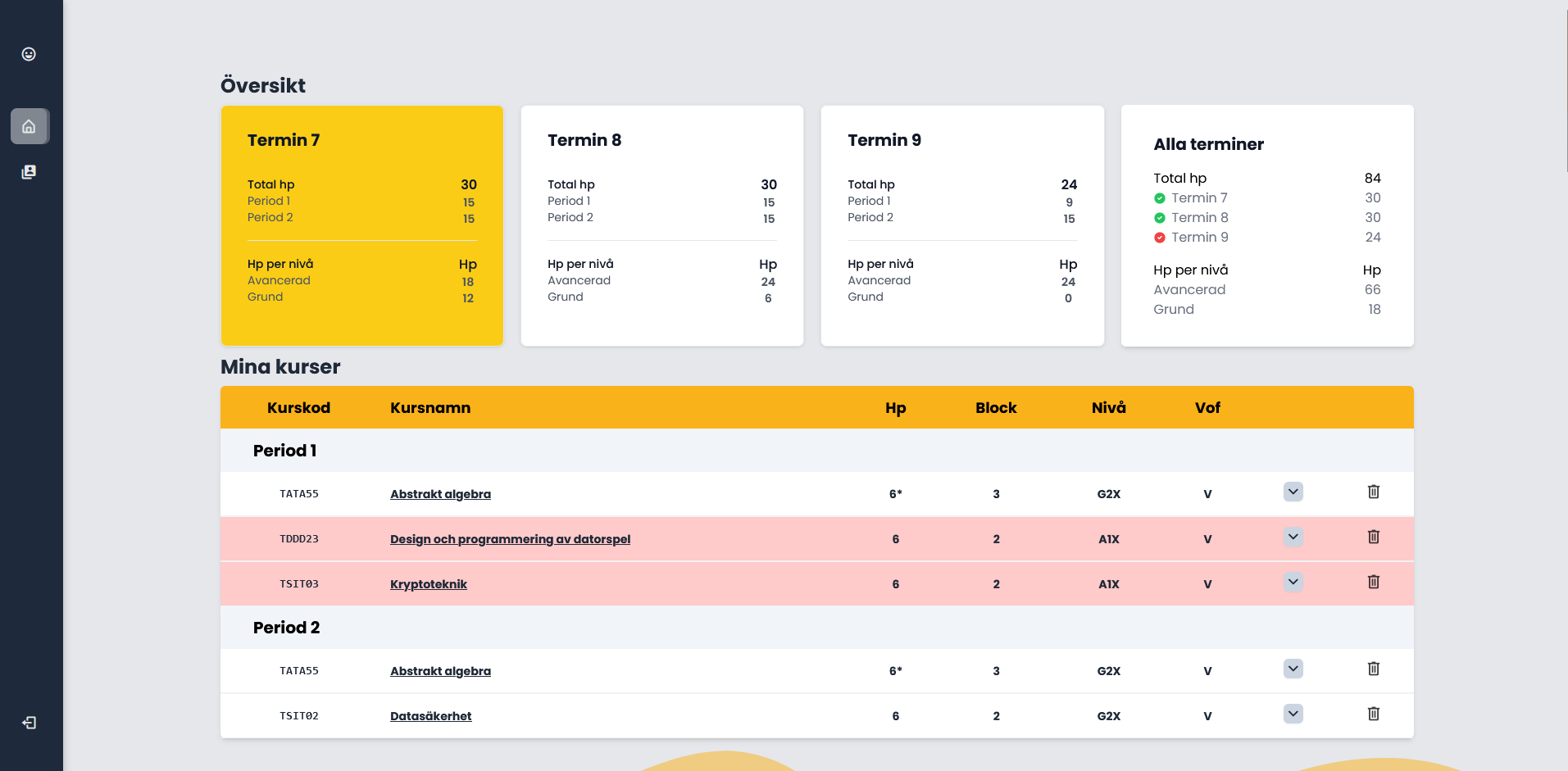This screenshot has height=771, width=1568.
Task: Delete the TDDD23 course row
Action: pyautogui.click(x=1374, y=537)
